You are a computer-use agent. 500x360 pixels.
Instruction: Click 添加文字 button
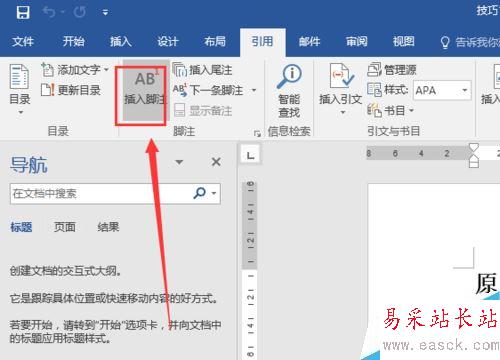[x=71, y=70]
